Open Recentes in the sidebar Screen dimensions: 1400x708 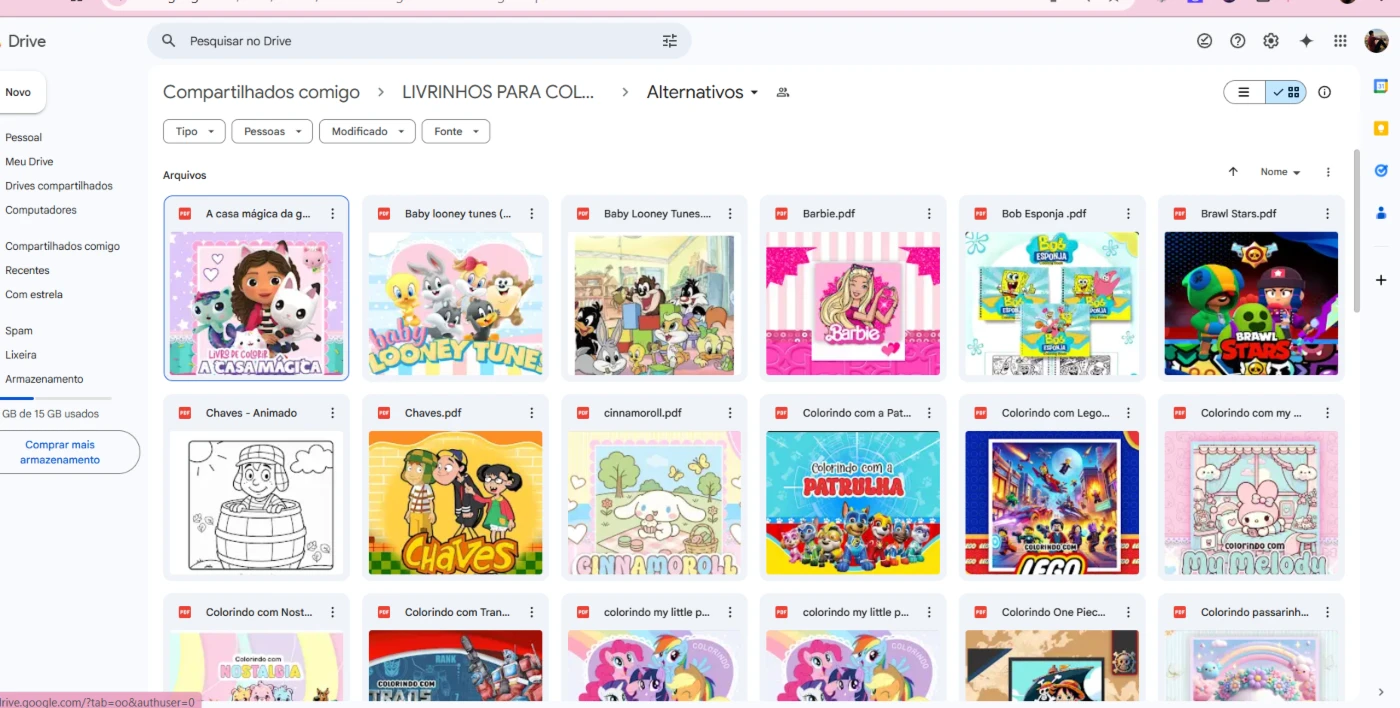pyautogui.click(x=27, y=270)
